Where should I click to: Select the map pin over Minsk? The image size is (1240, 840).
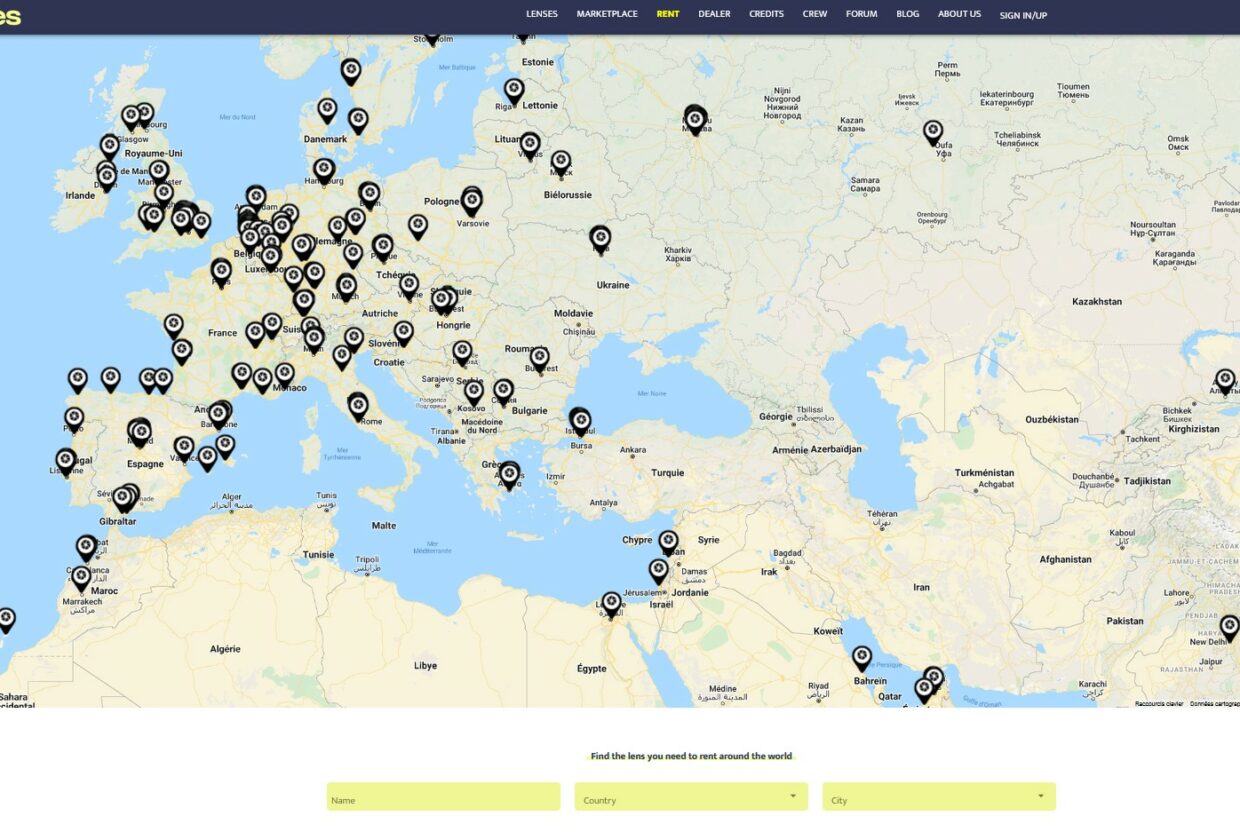click(561, 162)
